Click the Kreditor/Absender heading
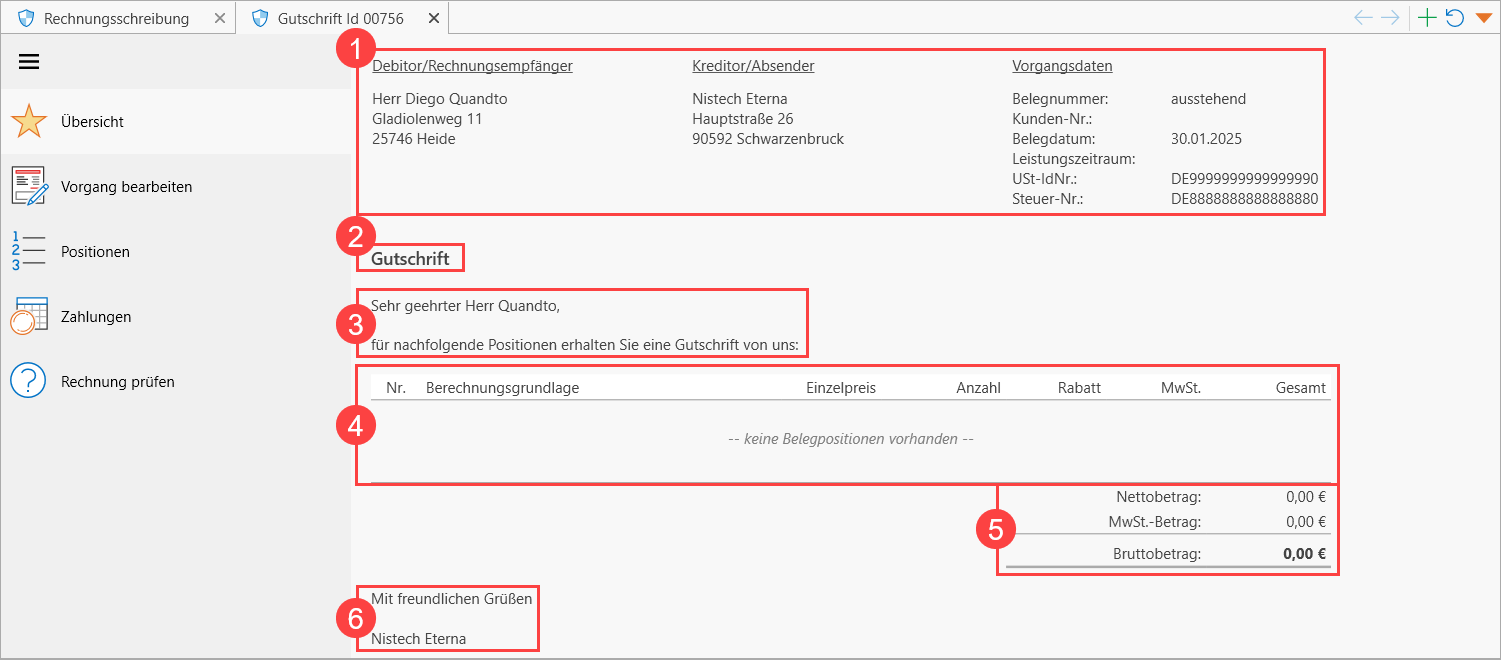The width and height of the screenshot is (1501, 660). tap(753, 66)
